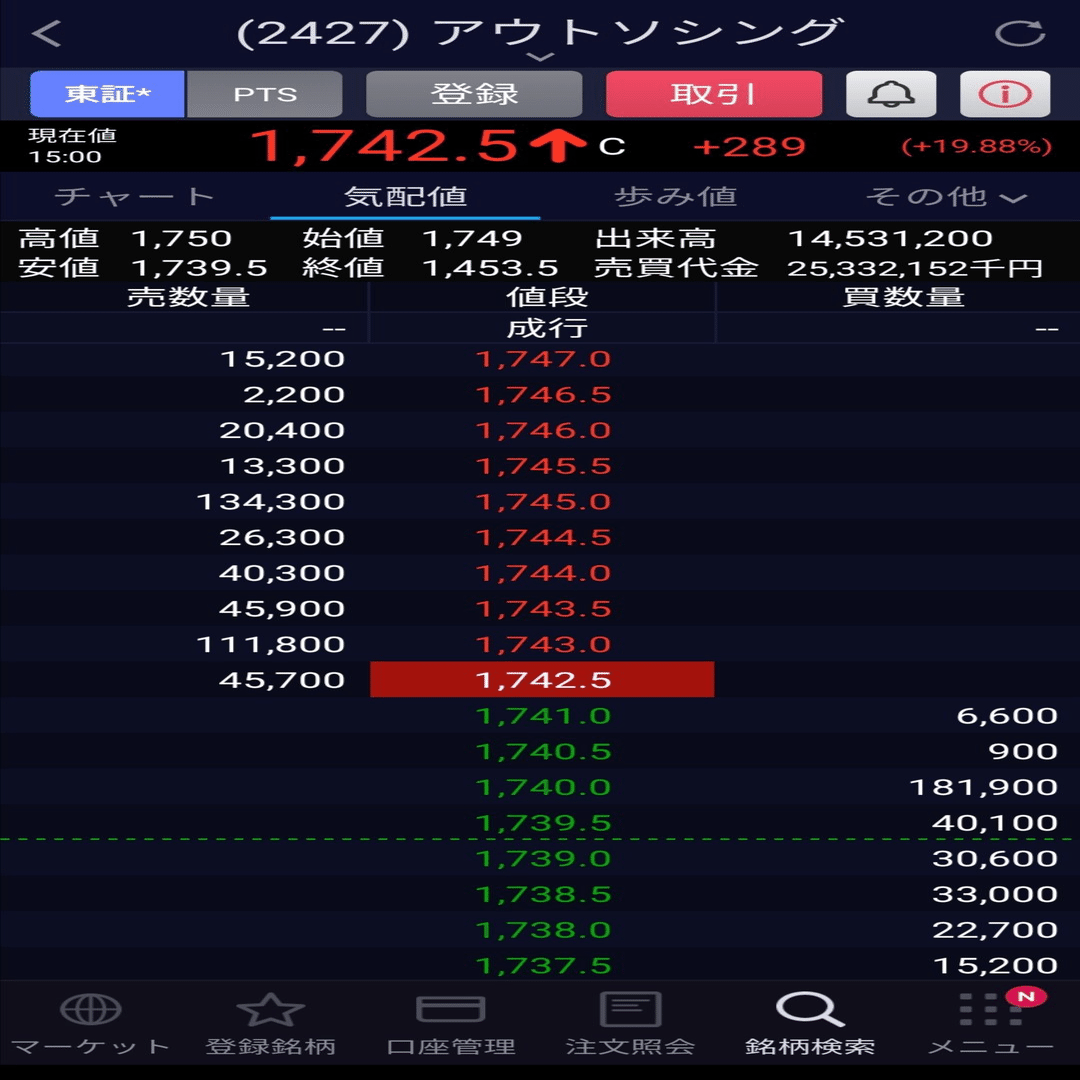Tap the red 取引 button
The image size is (1080, 1080).
tap(714, 94)
